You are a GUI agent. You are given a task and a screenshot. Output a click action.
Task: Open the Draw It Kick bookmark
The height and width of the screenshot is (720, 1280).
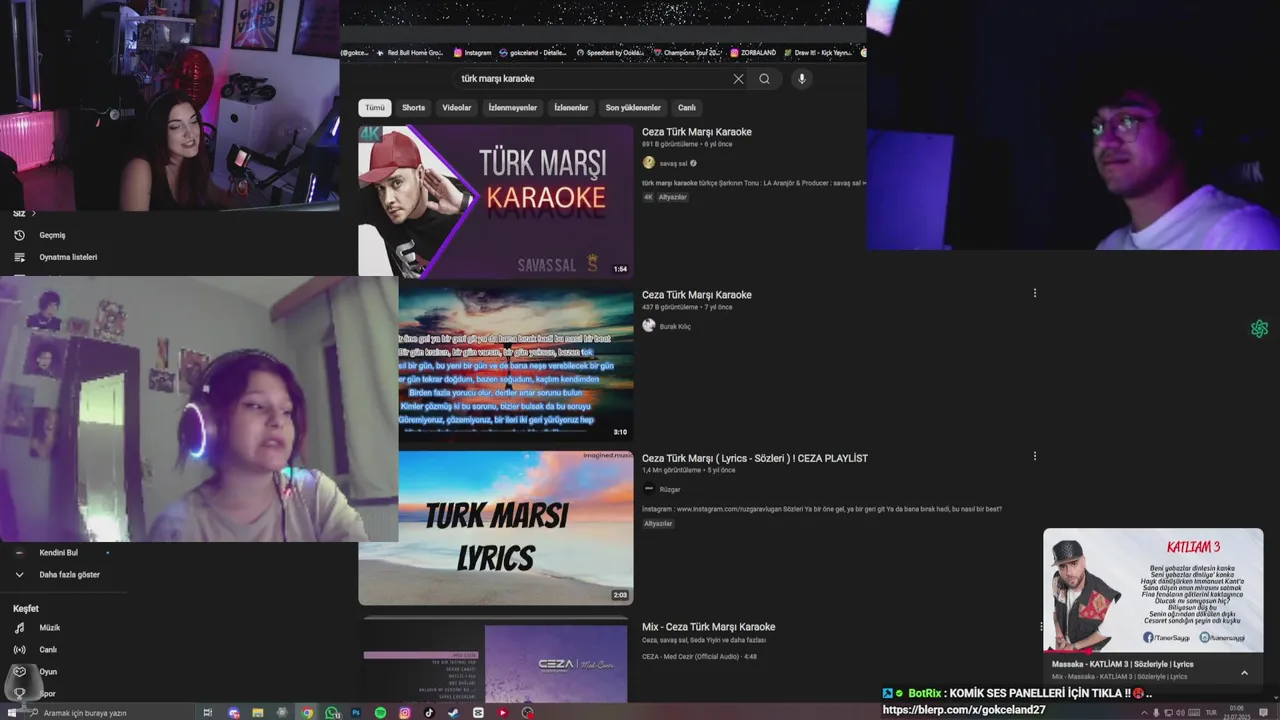(820, 53)
